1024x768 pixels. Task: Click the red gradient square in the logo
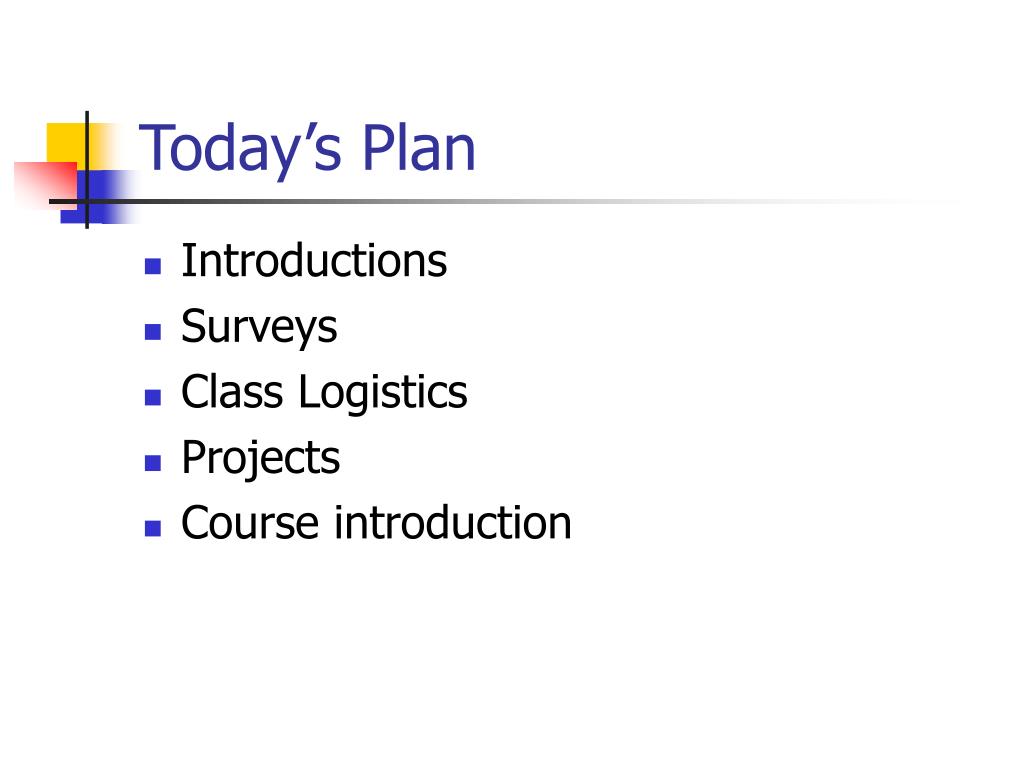[x=44, y=184]
